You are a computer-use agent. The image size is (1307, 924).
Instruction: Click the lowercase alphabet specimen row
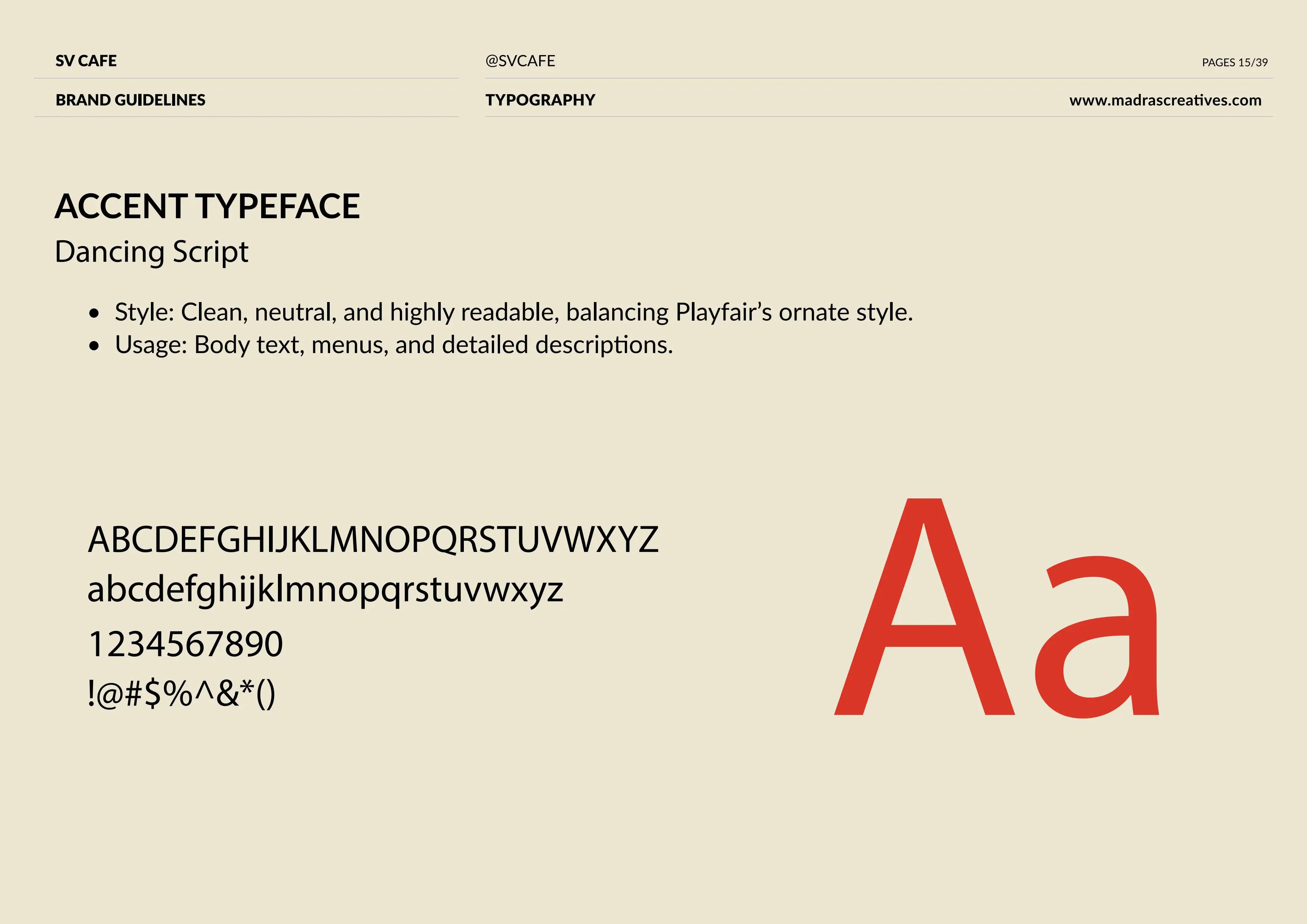tap(325, 590)
